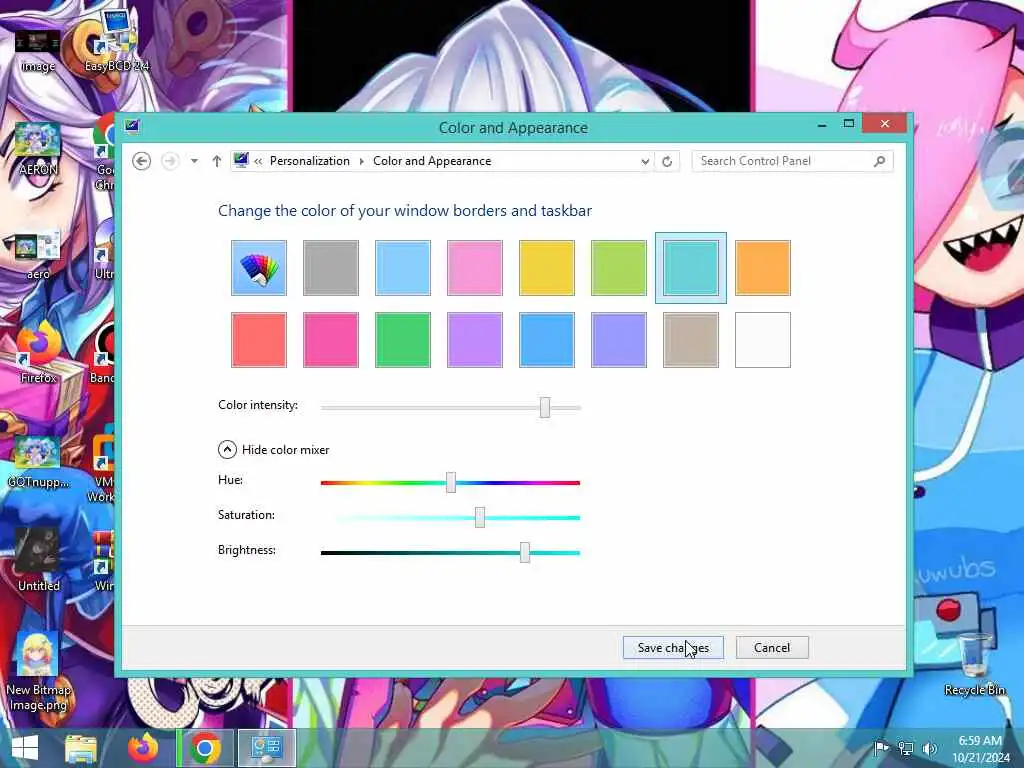Maximize the Color and Appearance window
This screenshot has height=768, width=1024.
(x=848, y=123)
